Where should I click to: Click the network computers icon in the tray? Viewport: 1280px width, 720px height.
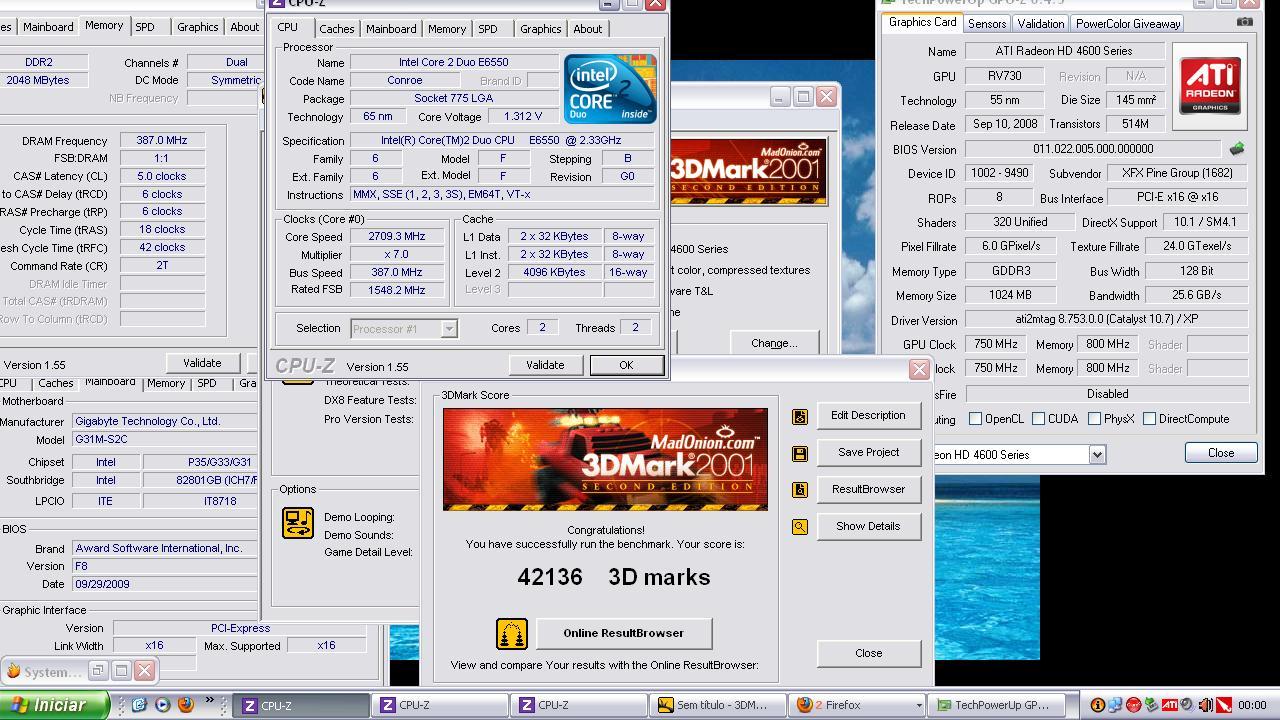coord(1115,705)
